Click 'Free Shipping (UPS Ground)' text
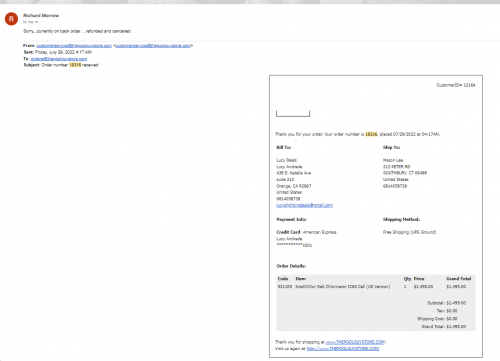 pyautogui.click(x=409, y=232)
